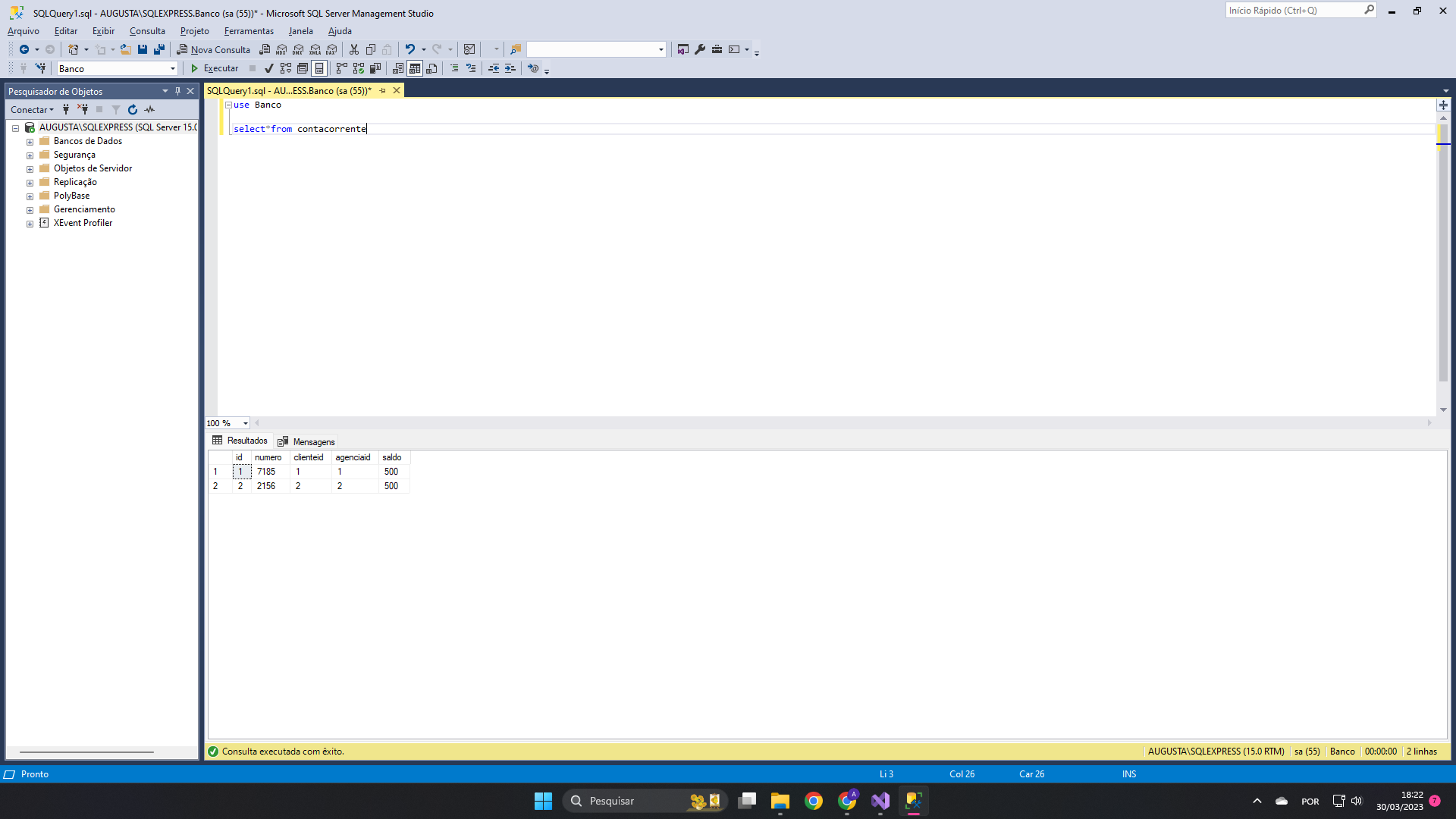
Task: Open the Properties wrench icon
Action: [x=700, y=49]
